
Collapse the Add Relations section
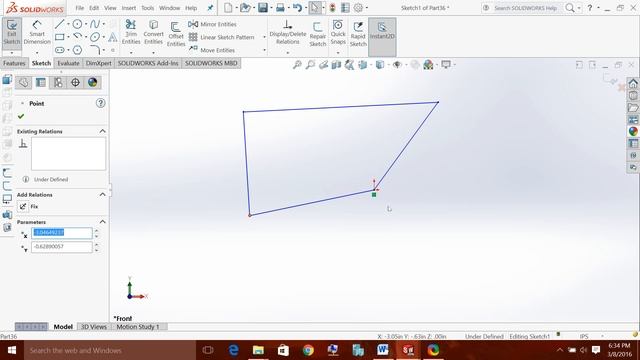click(102, 194)
